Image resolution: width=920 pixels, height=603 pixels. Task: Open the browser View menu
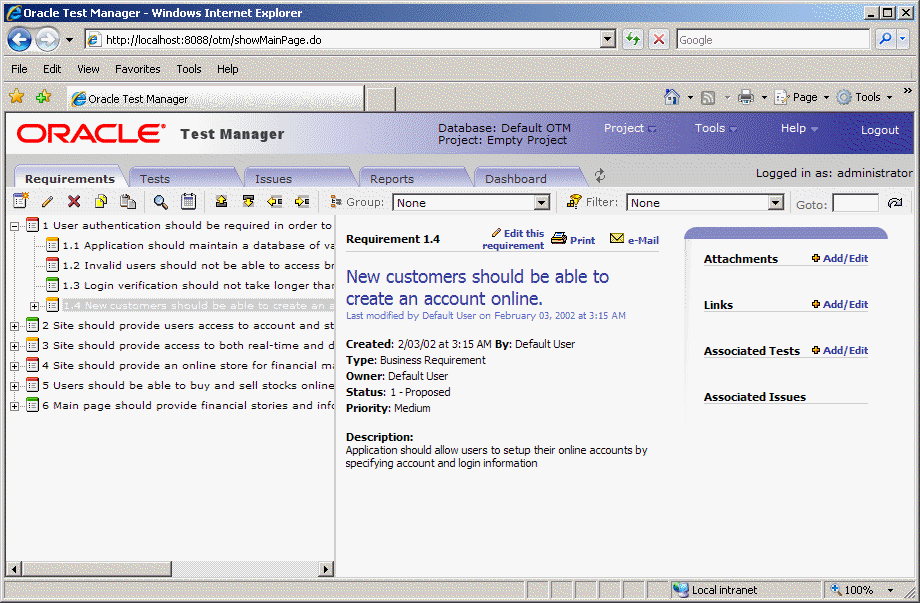pos(89,69)
